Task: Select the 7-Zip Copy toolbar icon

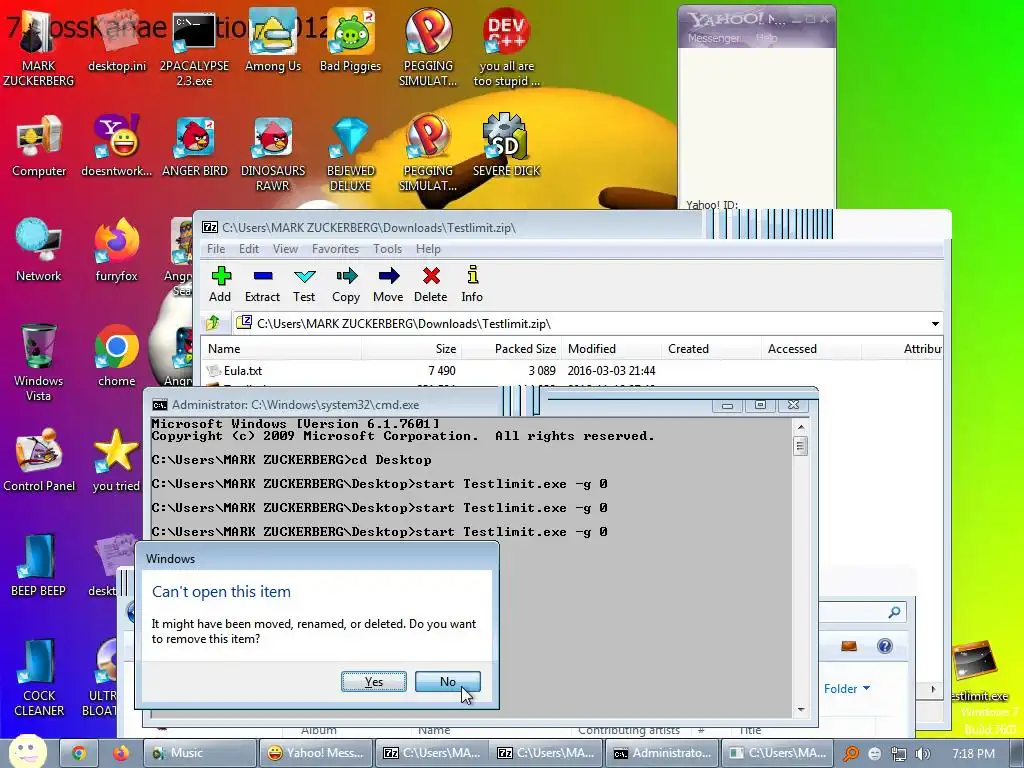Action: pyautogui.click(x=346, y=283)
